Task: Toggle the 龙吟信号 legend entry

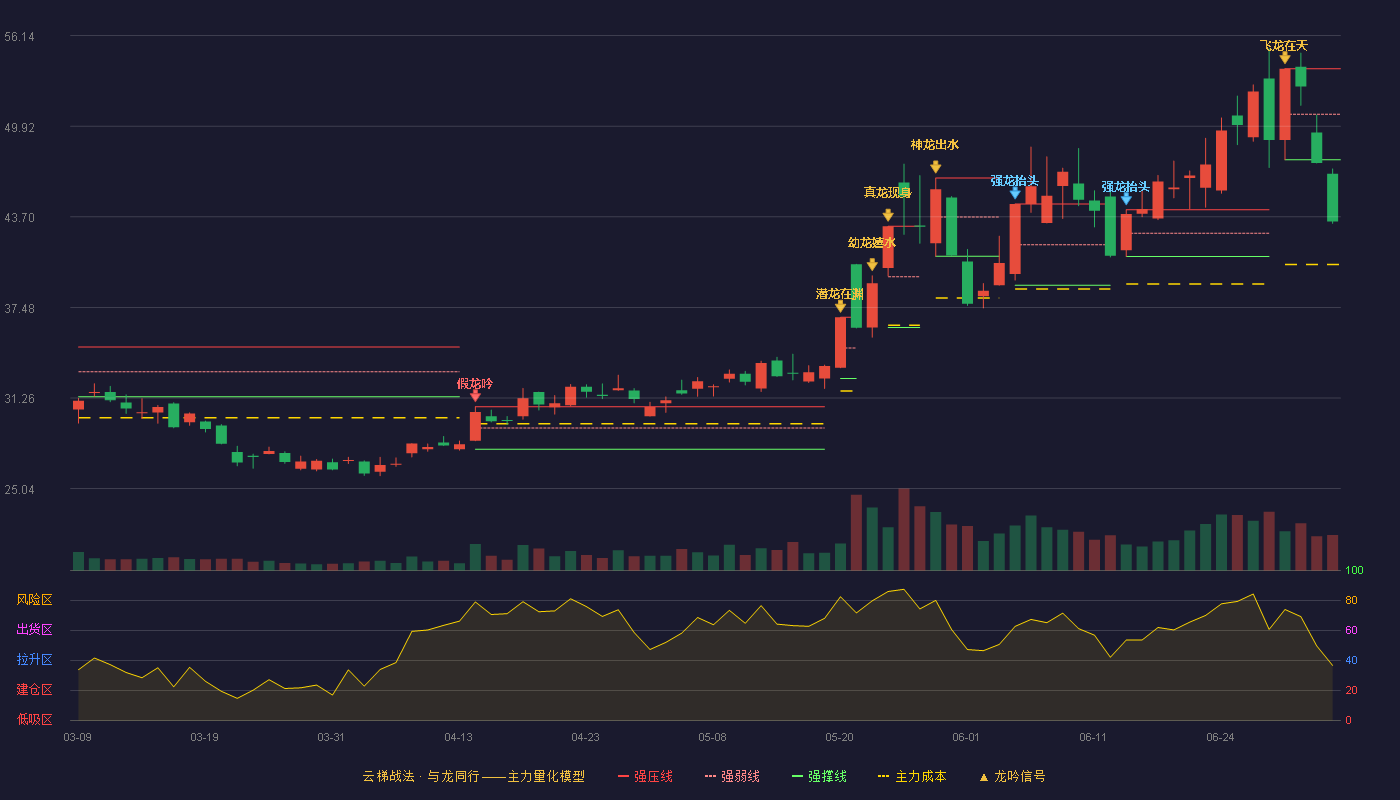Action: (x=1012, y=776)
